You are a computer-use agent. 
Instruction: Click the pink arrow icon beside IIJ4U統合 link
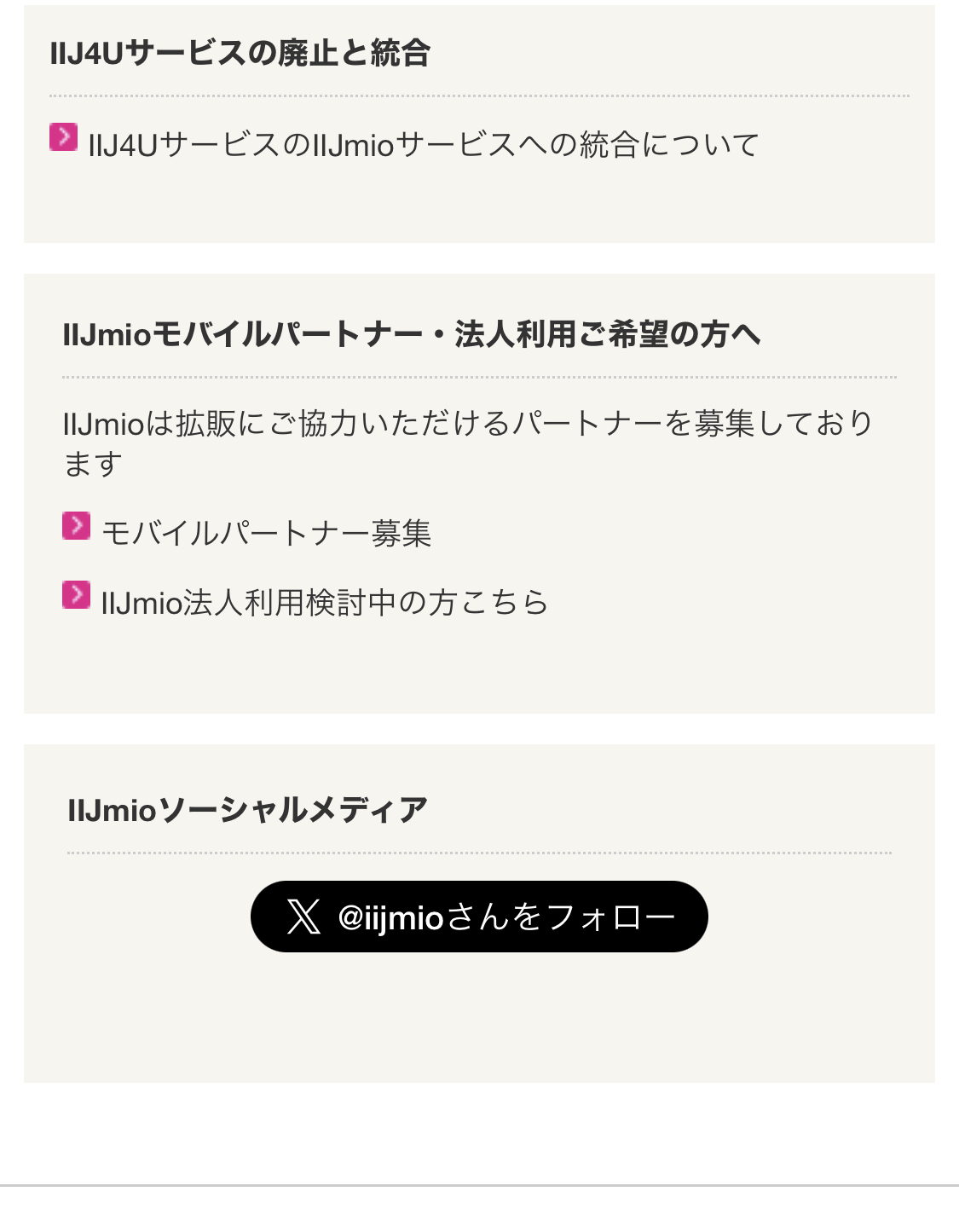tap(63, 137)
